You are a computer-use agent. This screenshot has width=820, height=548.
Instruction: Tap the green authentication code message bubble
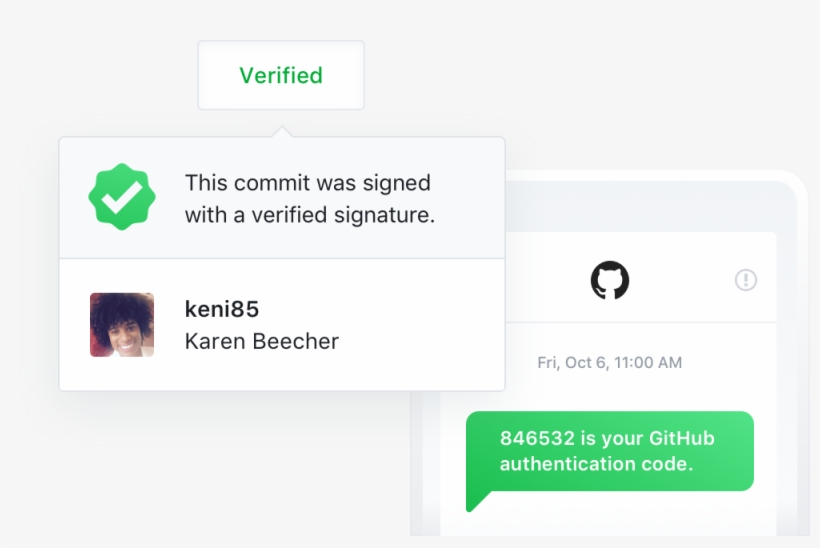coord(610,451)
